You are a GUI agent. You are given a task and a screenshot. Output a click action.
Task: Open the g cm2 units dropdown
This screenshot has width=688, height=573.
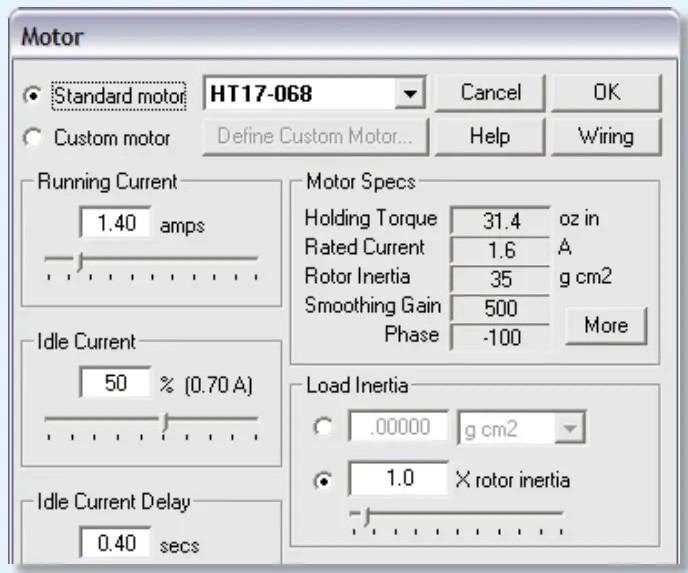570,428
